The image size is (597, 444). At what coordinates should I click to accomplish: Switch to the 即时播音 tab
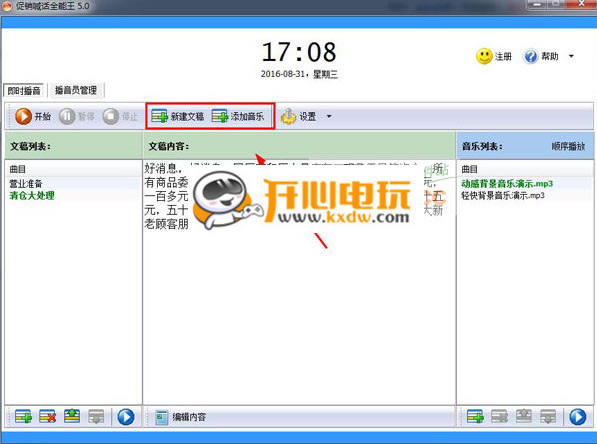[24, 91]
